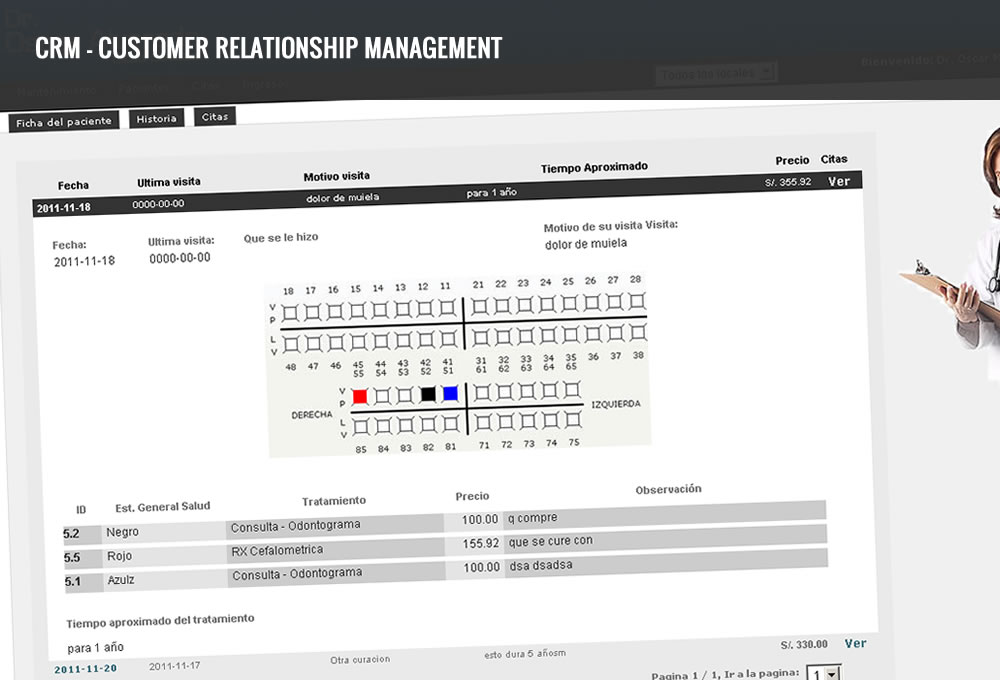Click the tooth 48 square
This screenshot has height=680, width=1000.
pyautogui.click(x=290, y=345)
